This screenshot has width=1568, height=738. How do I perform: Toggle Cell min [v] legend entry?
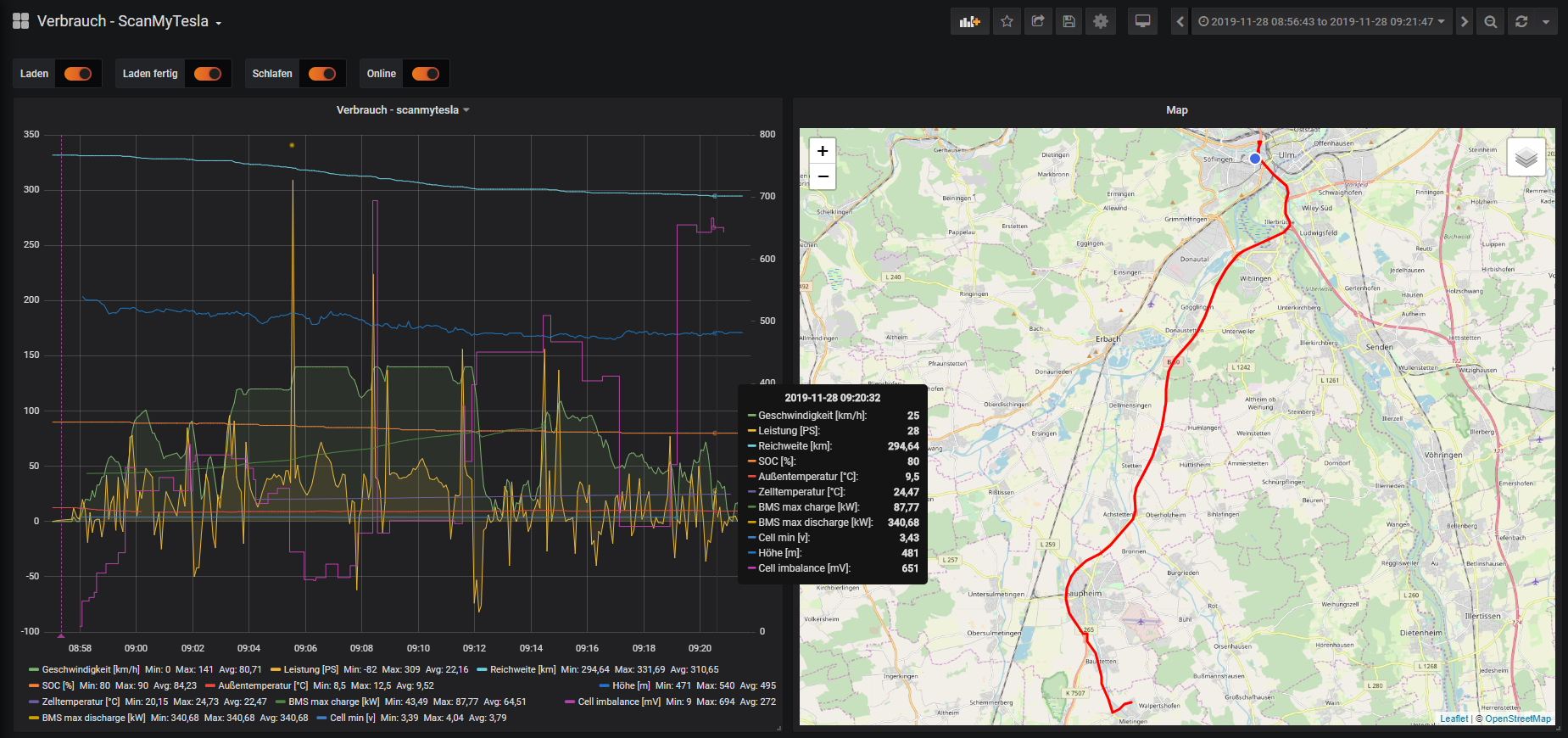(352, 718)
